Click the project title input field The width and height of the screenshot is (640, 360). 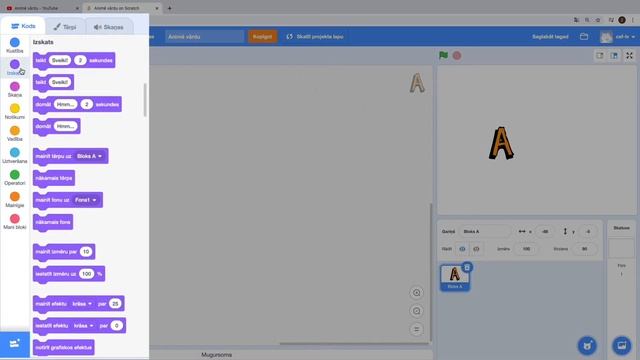tap(204, 37)
